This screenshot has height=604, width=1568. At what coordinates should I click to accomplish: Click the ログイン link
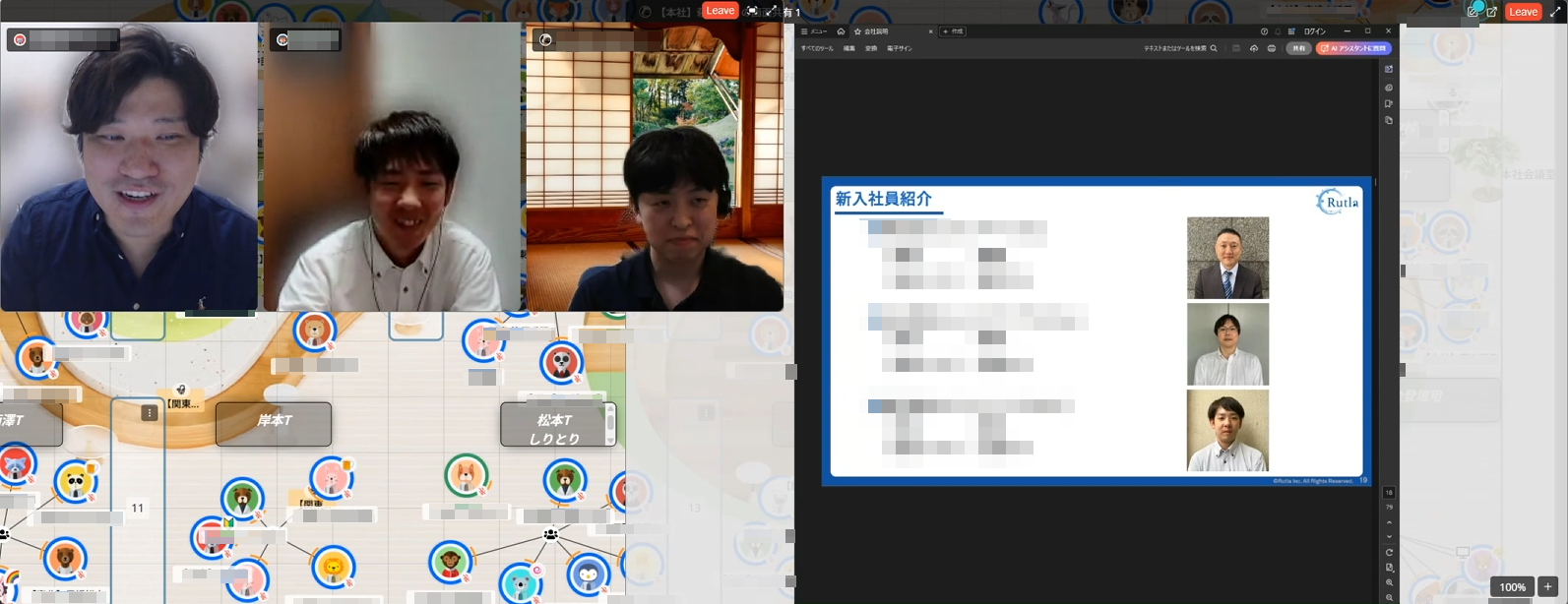pyautogui.click(x=1314, y=31)
